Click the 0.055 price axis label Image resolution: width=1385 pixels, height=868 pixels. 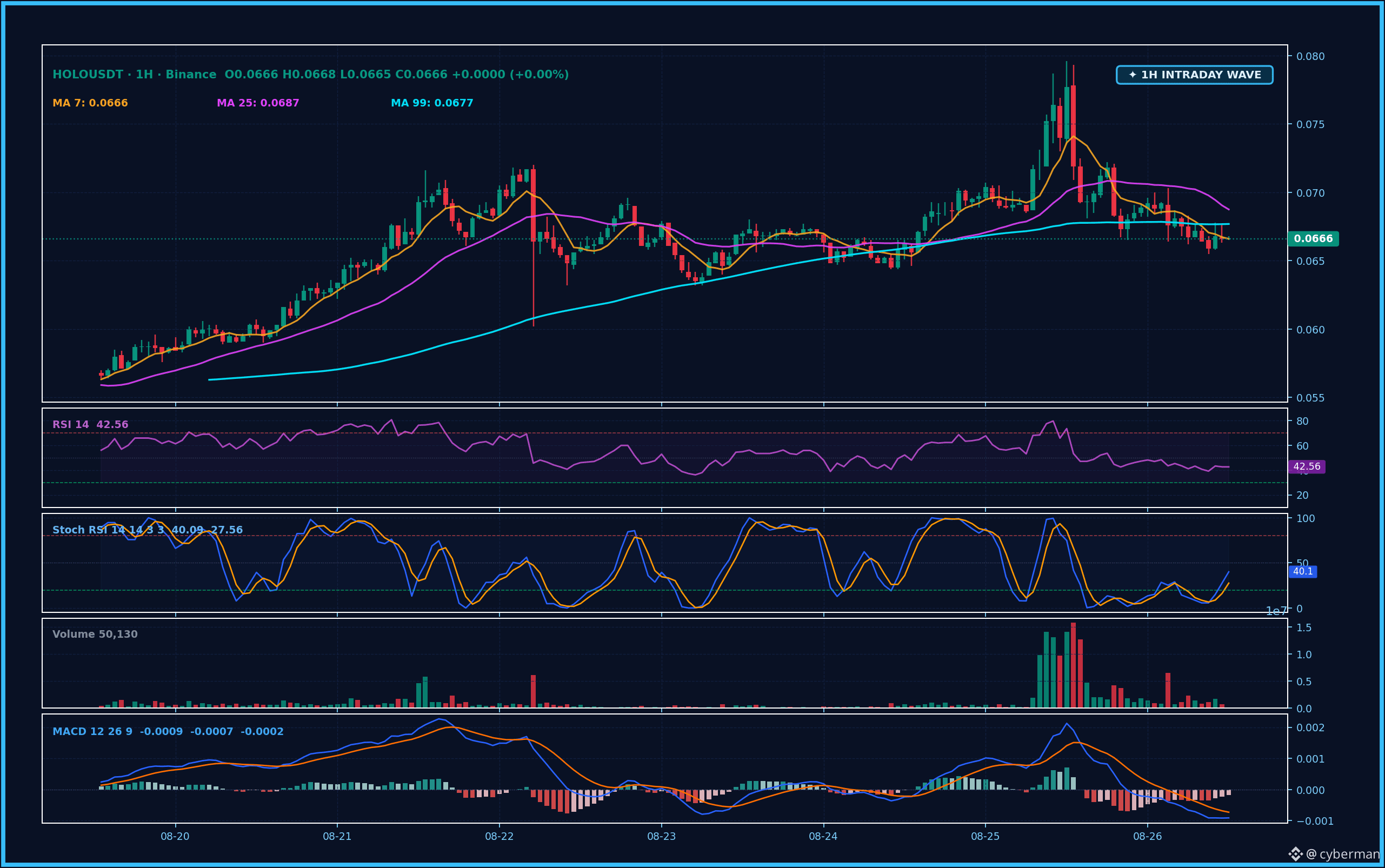[x=1311, y=398]
